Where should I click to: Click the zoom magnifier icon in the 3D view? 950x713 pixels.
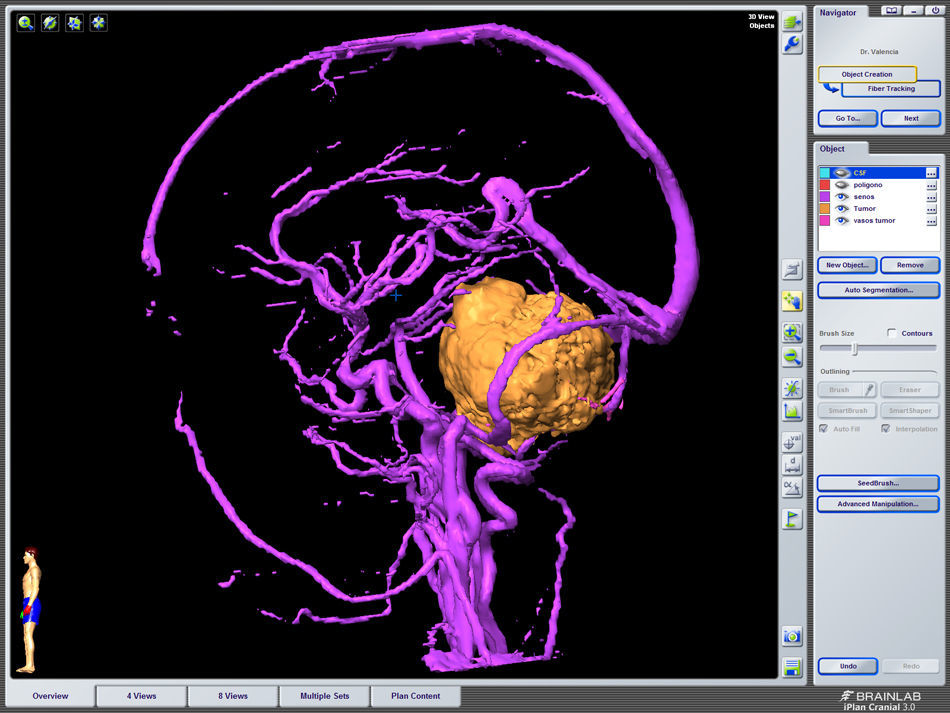(x=26, y=22)
